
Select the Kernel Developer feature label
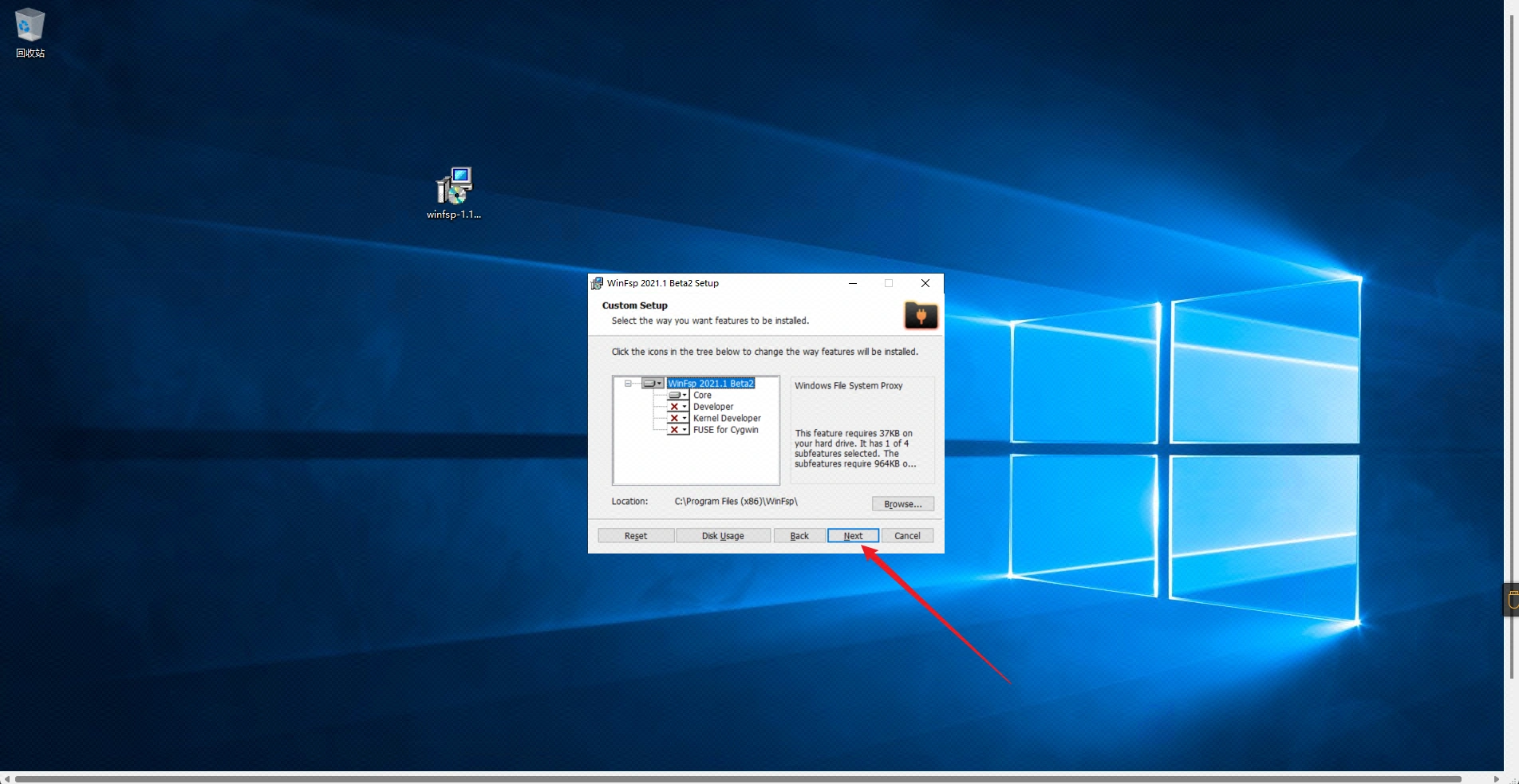[x=727, y=418]
